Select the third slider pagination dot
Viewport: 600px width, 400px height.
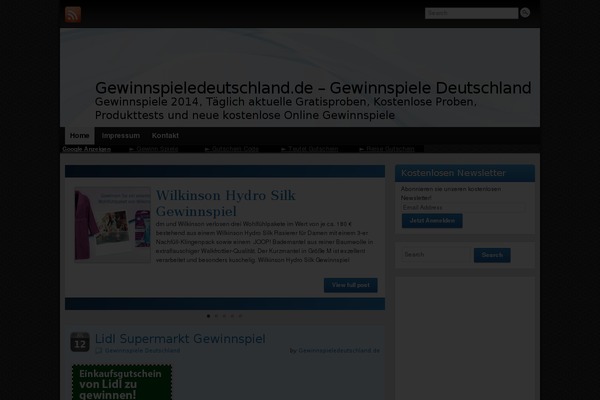tap(224, 316)
